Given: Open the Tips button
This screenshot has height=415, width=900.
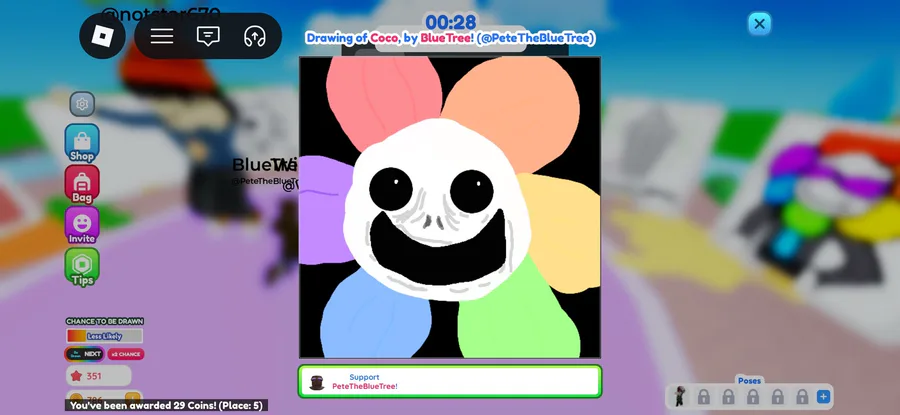Looking at the screenshot, I should point(82,267).
